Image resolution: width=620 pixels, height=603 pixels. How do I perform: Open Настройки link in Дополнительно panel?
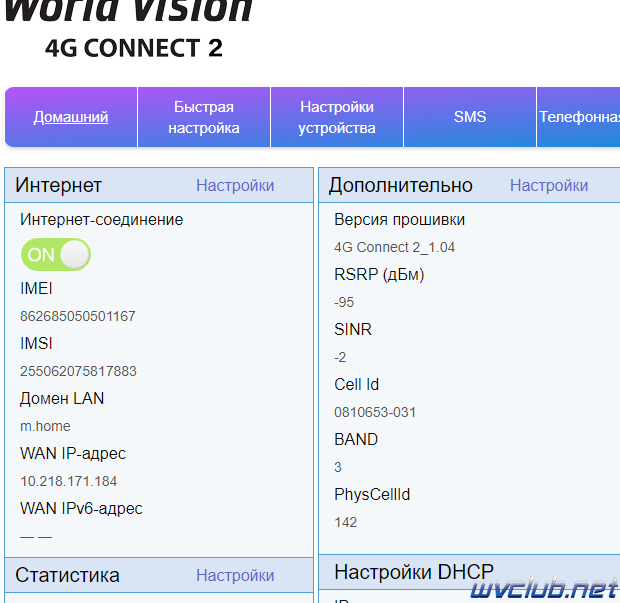[x=549, y=185]
